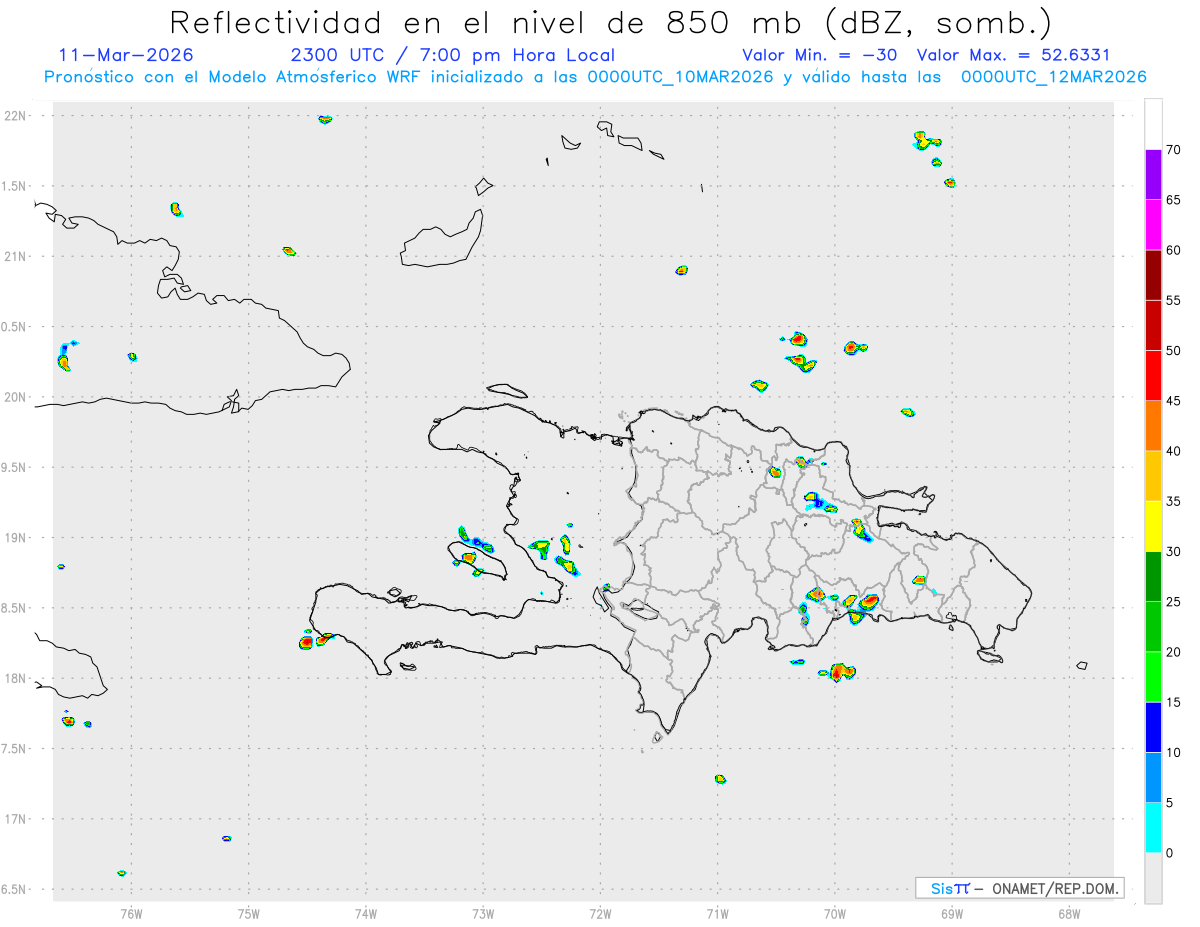Screen dimensions: 1200x927
Task: Click the '70W' longitude label
Action: pos(835,913)
